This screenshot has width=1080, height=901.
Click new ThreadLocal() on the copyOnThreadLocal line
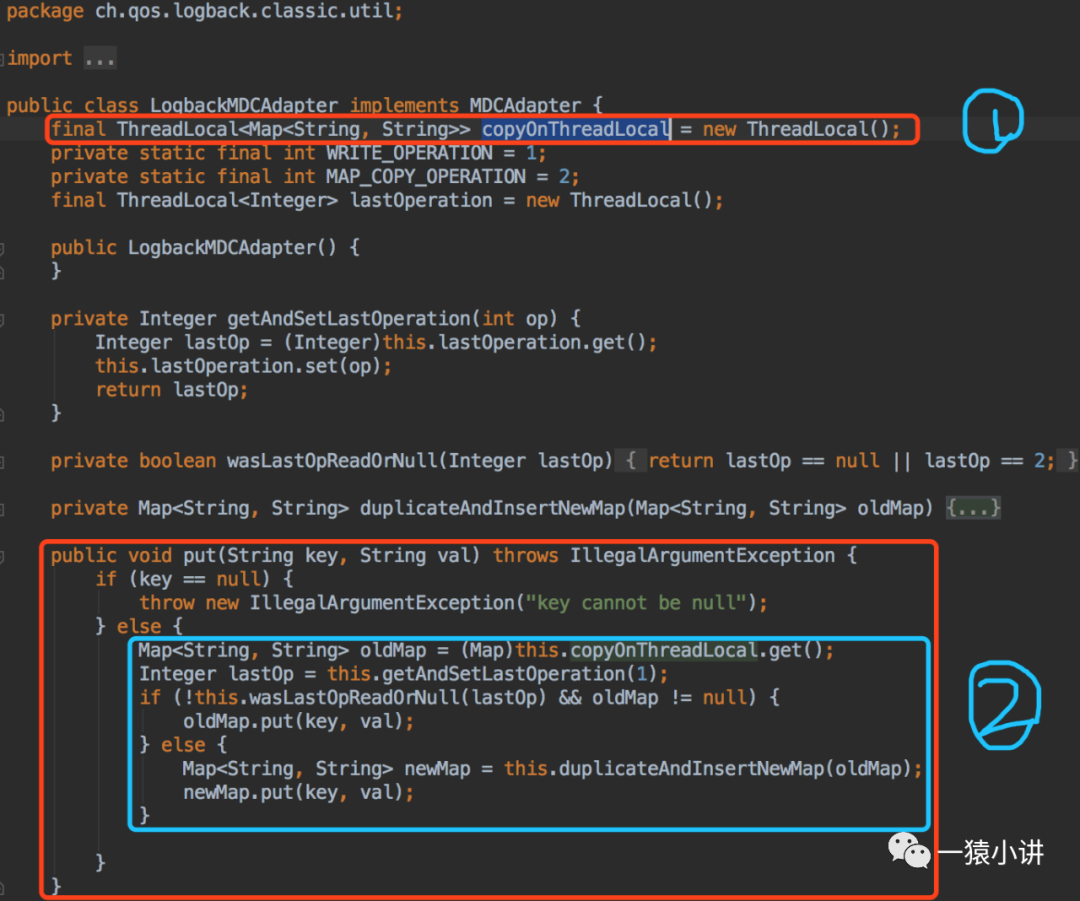(796, 130)
